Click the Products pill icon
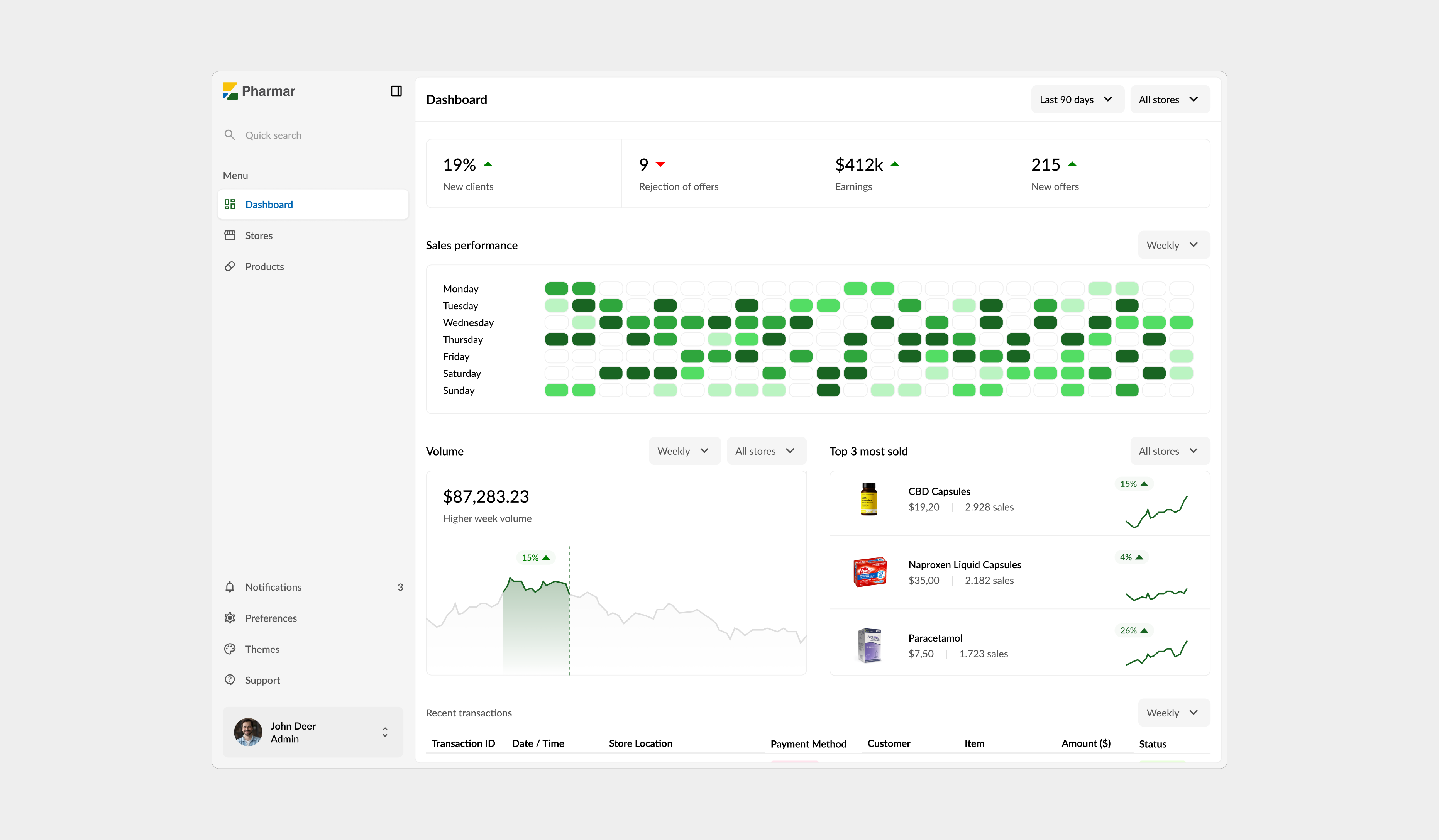 (230, 267)
